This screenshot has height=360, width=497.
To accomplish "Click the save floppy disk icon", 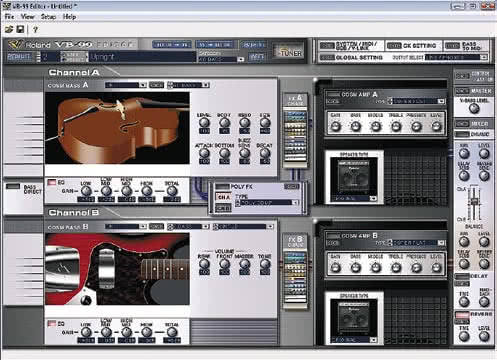I will [x=21, y=29].
